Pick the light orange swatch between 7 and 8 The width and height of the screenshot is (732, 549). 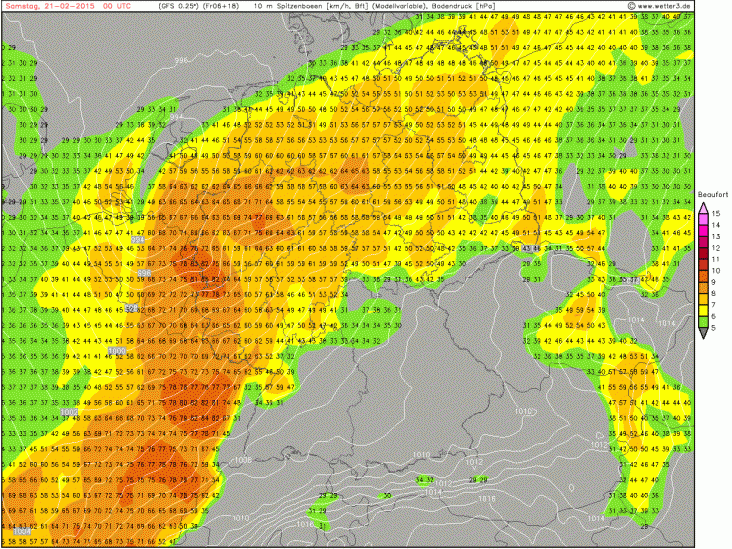click(704, 299)
